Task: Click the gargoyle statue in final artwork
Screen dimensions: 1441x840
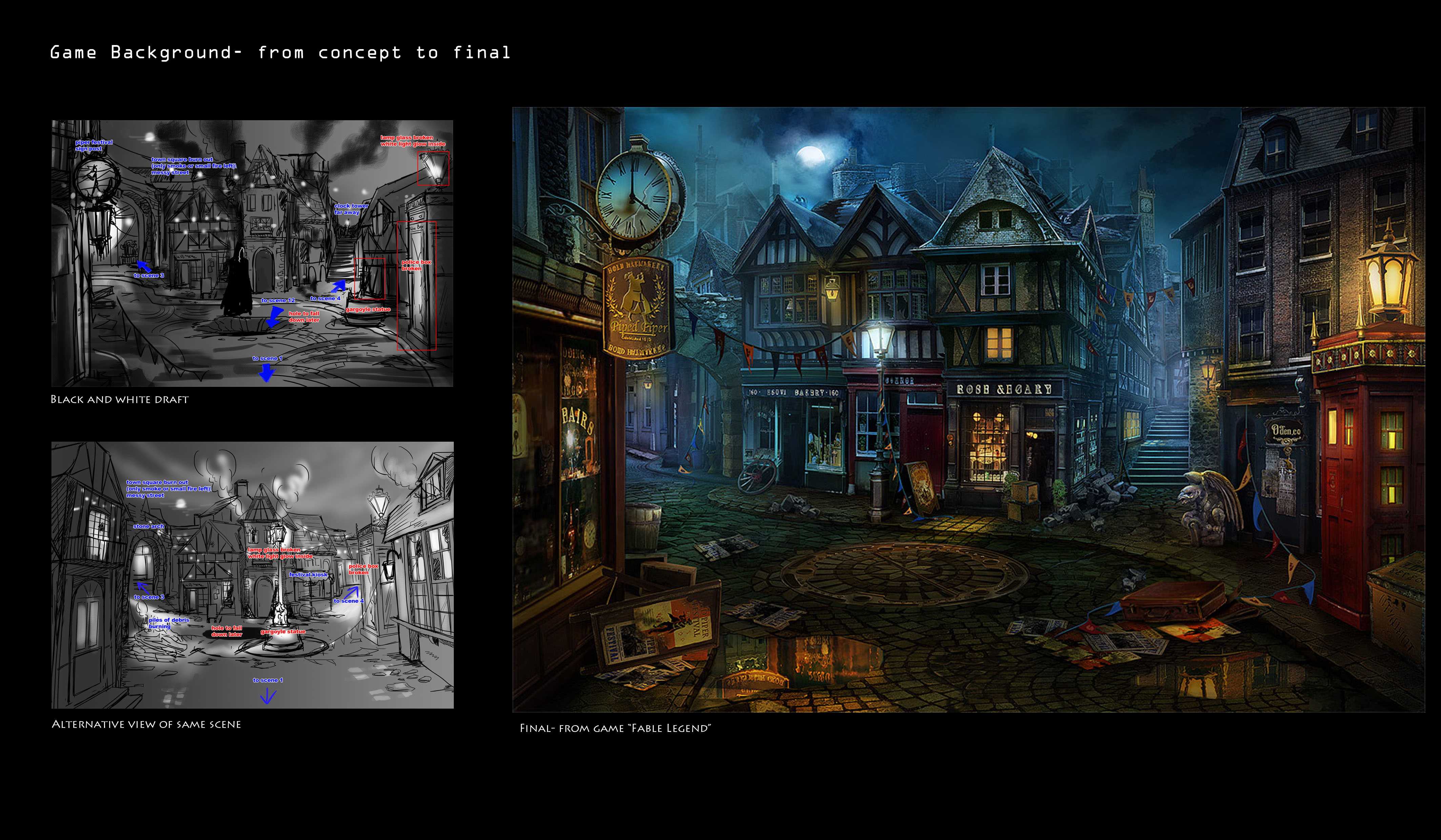Action: [1208, 507]
